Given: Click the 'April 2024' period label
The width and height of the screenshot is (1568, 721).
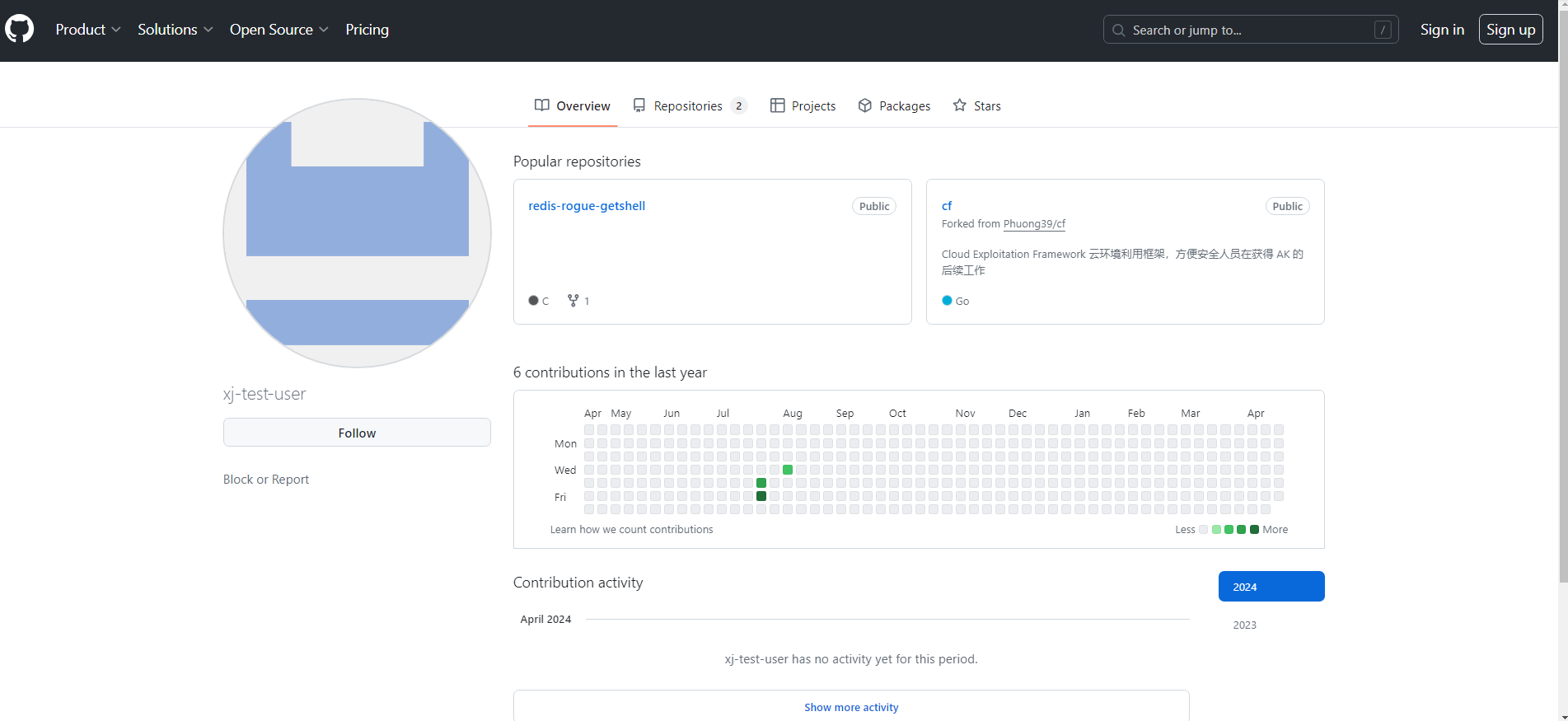Looking at the screenshot, I should click(545, 620).
